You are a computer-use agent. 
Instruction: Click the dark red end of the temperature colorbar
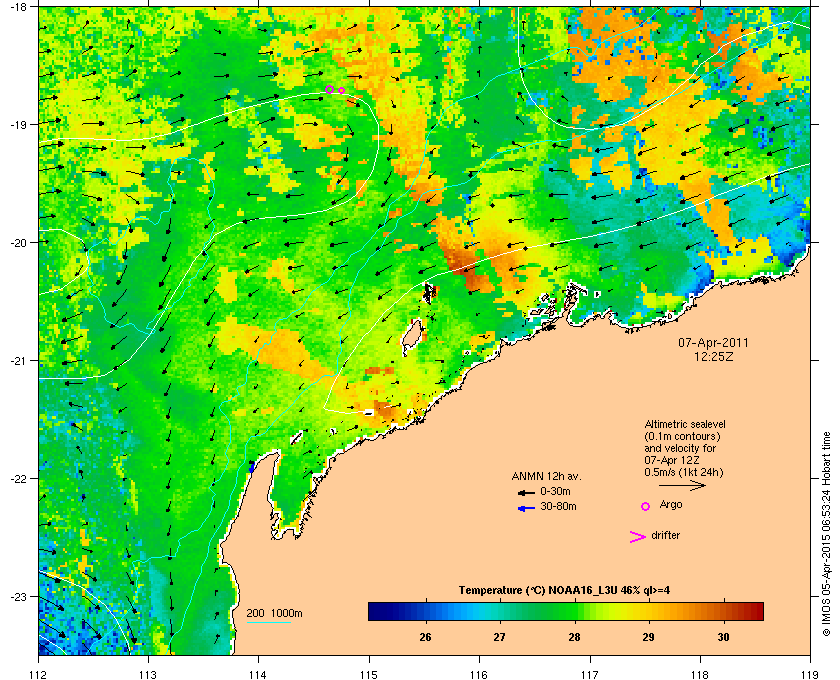[756, 611]
